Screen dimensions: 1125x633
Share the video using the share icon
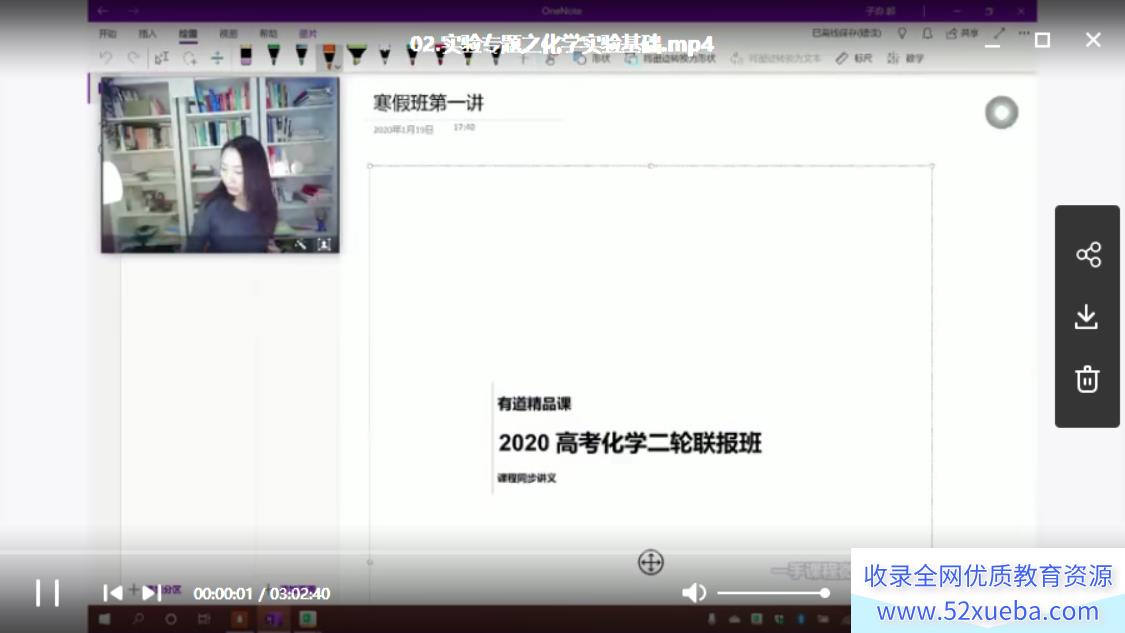coord(1088,255)
